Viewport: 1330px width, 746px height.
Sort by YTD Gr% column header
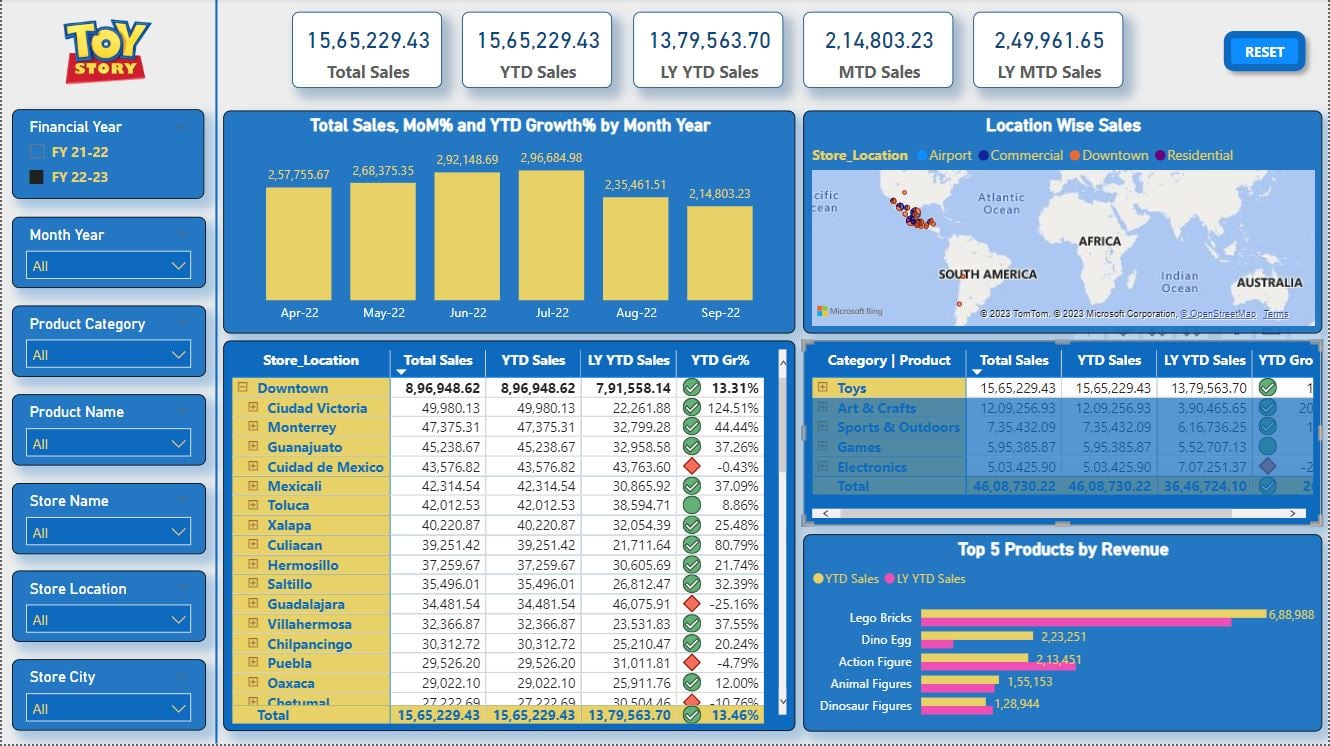pyautogui.click(x=719, y=360)
